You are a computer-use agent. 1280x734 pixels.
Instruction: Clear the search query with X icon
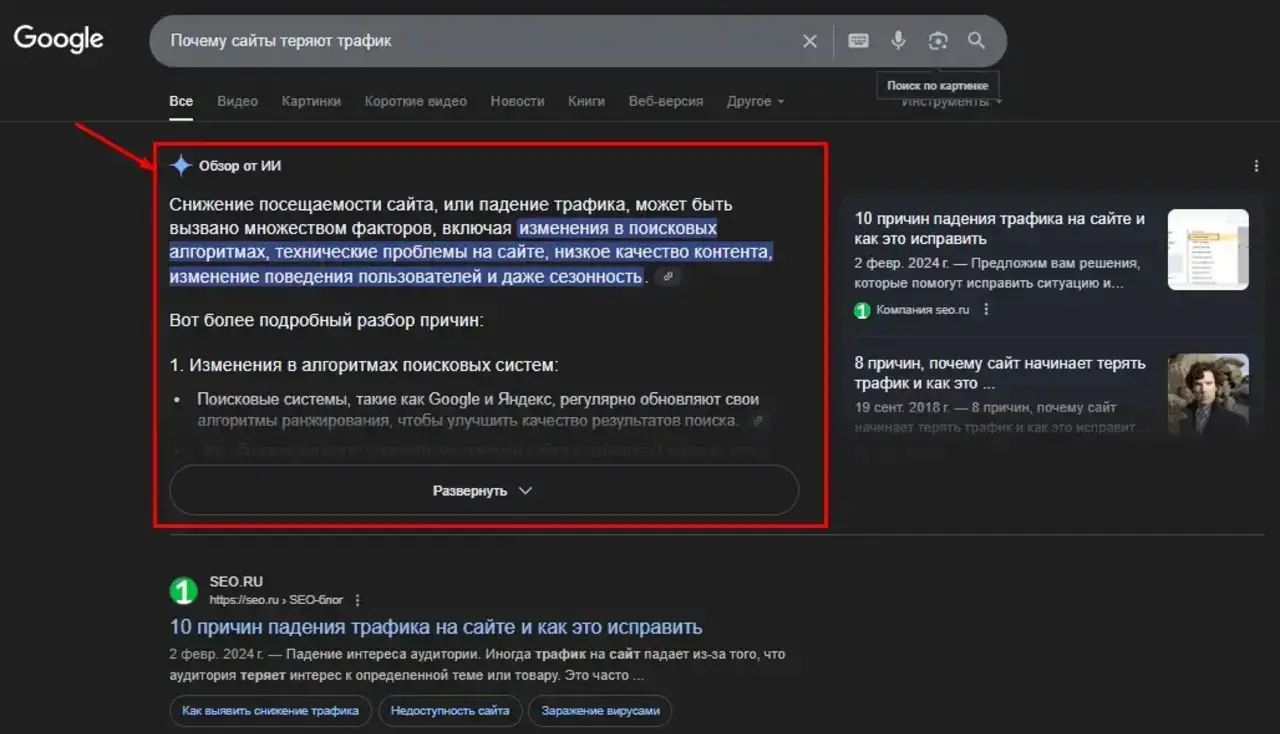809,41
